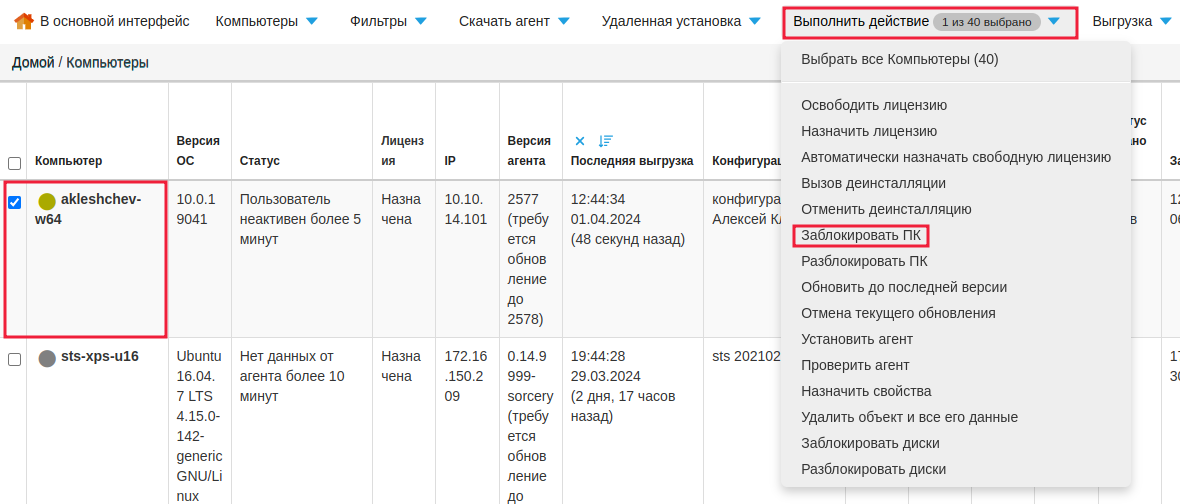Select Выбрать все Компьютеры (40)
This screenshot has width=1180, height=504.
[899, 60]
